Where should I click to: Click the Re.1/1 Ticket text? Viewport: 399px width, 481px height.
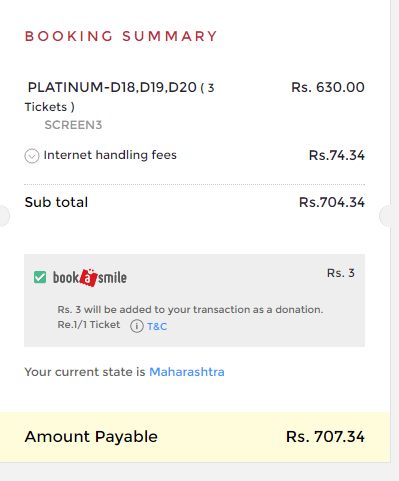89,324
